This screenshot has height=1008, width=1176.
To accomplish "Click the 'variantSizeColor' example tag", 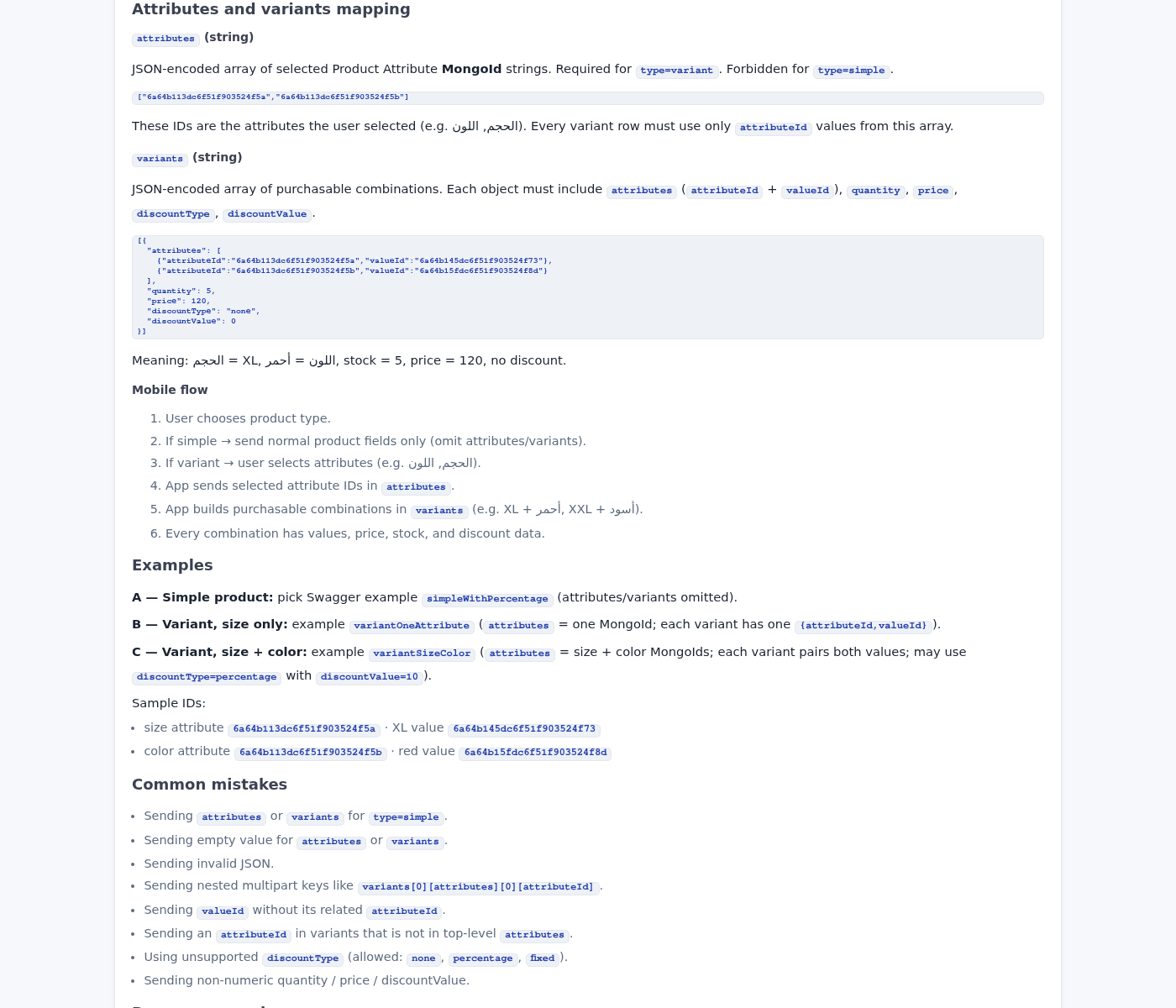I will click(422, 654).
